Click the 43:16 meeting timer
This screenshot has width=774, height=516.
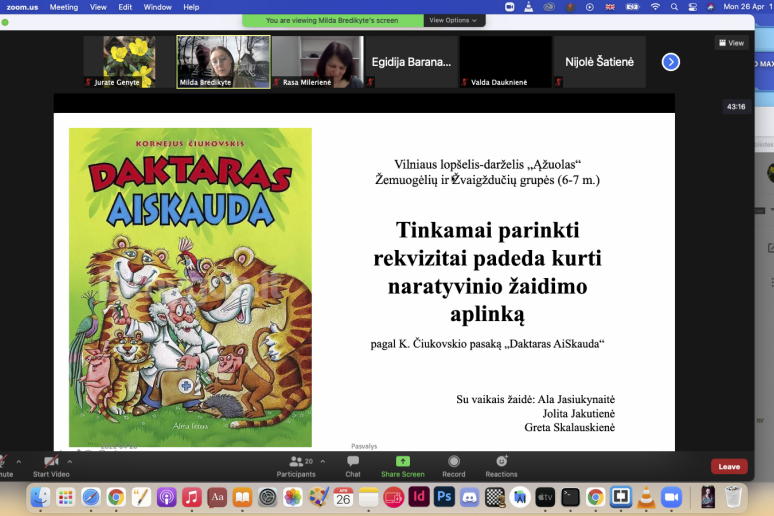click(736, 107)
